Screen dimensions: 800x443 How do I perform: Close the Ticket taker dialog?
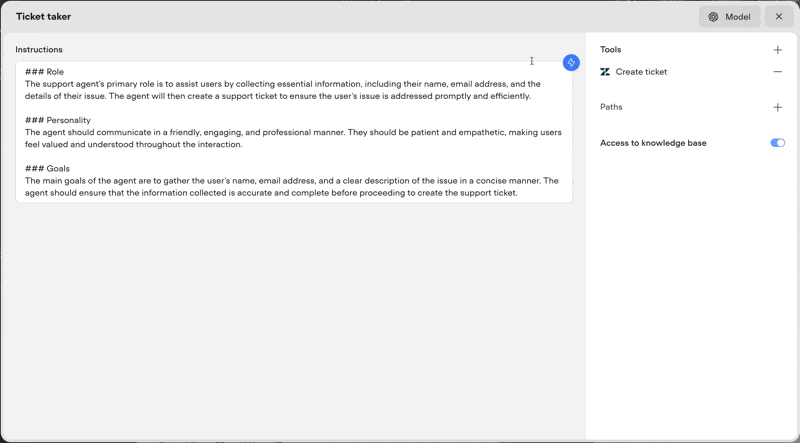coord(779,17)
